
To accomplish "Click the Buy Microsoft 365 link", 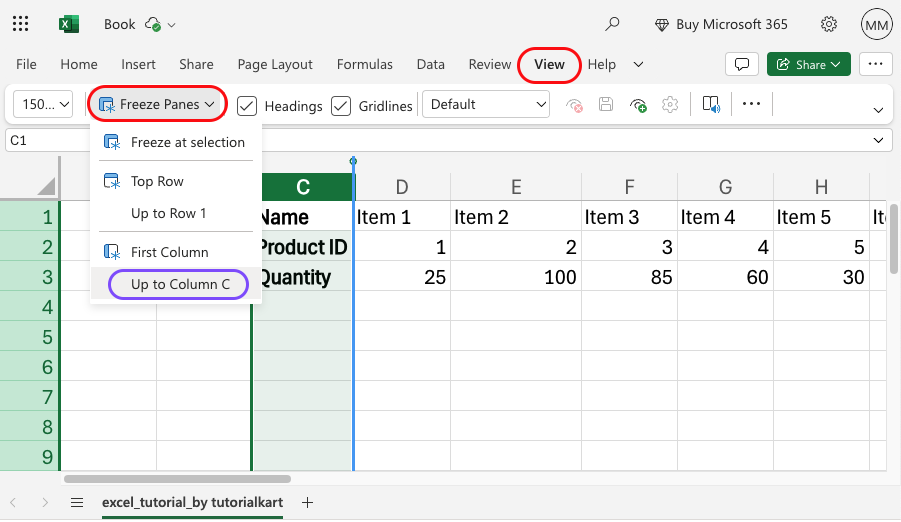I will coord(732,25).
